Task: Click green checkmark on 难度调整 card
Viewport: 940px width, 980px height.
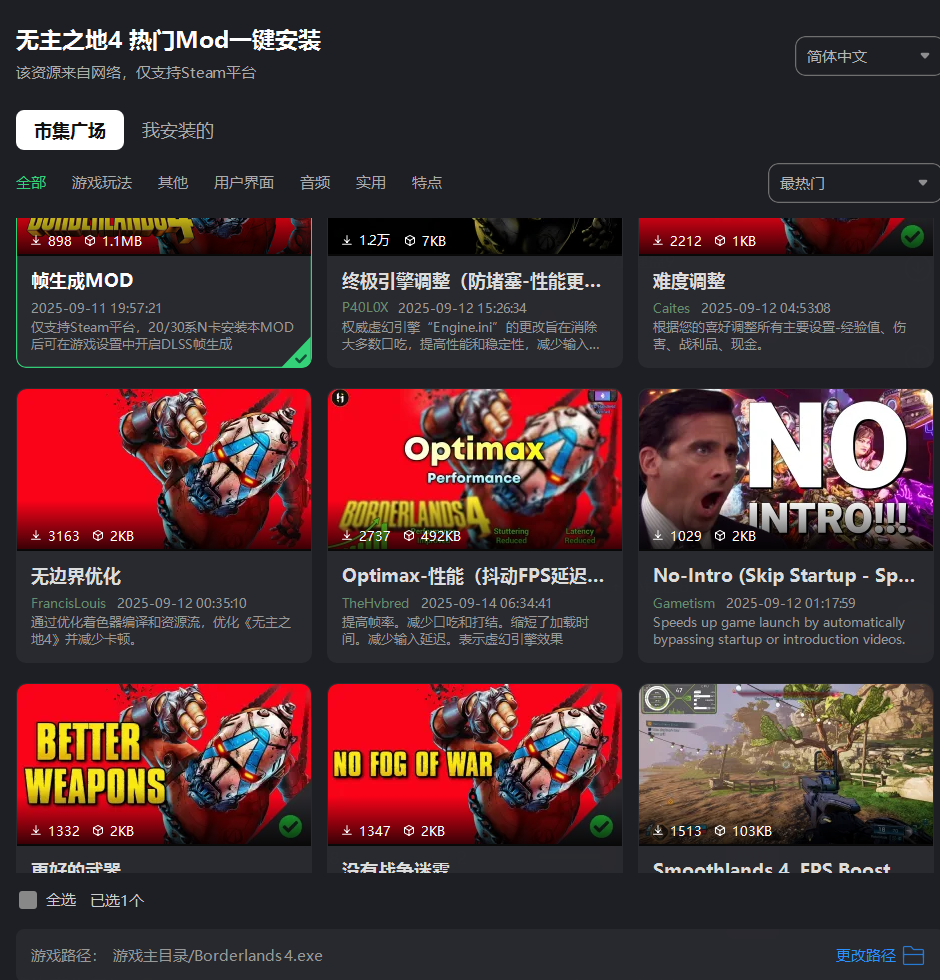Action: click(911, 236)
